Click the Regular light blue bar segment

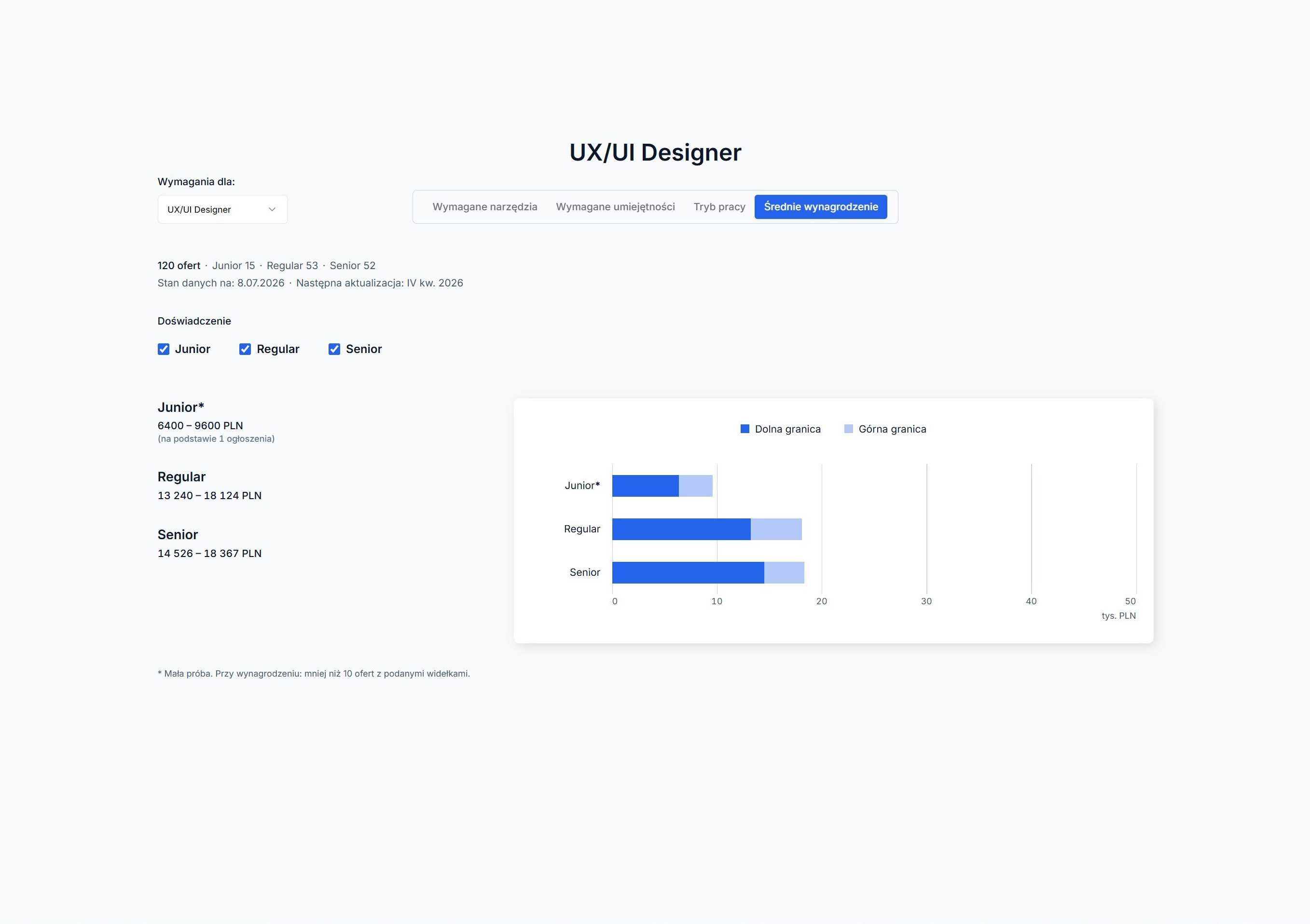(776, 530)
